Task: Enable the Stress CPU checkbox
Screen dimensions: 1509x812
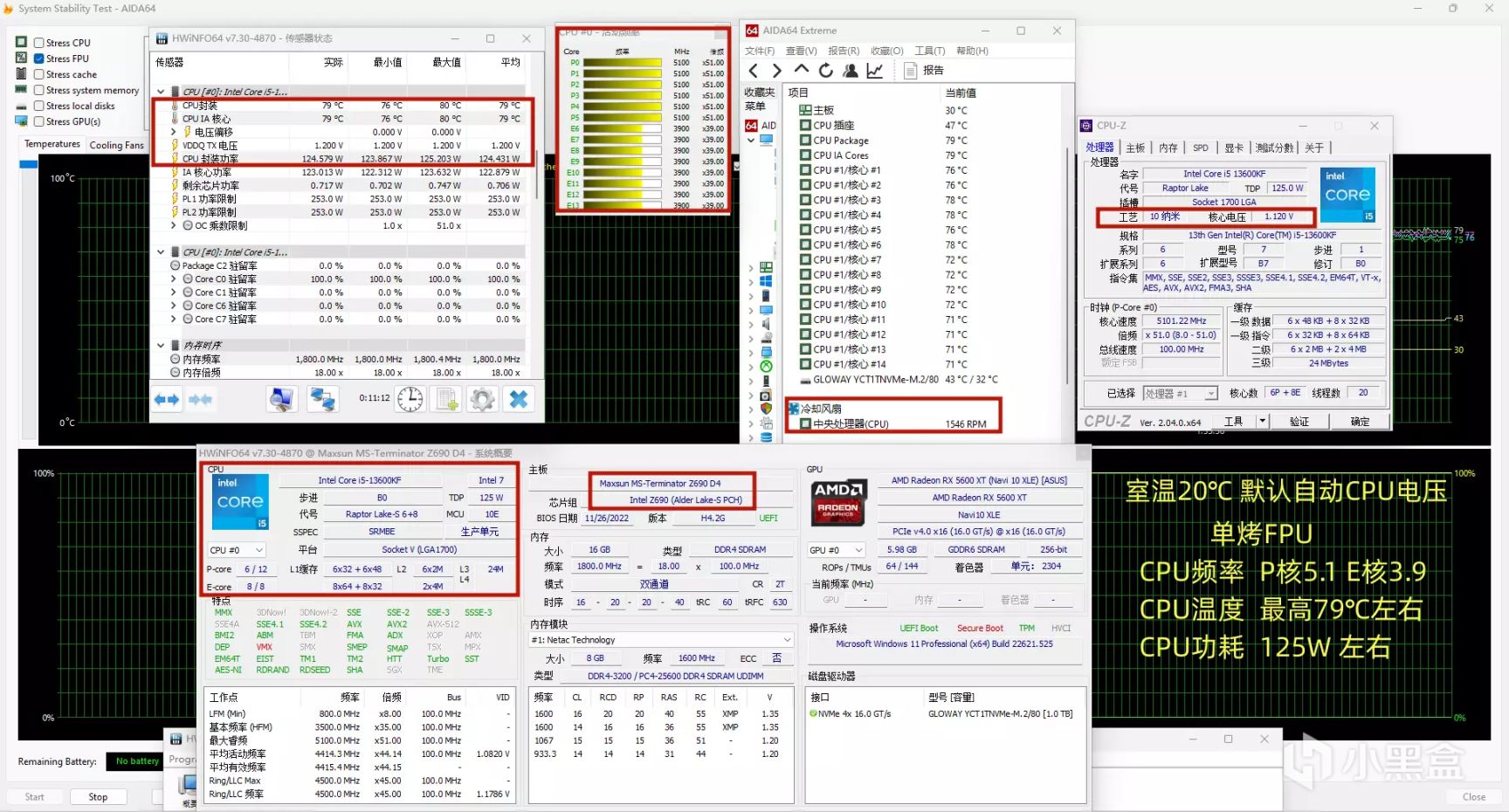Action: (38, 43)
